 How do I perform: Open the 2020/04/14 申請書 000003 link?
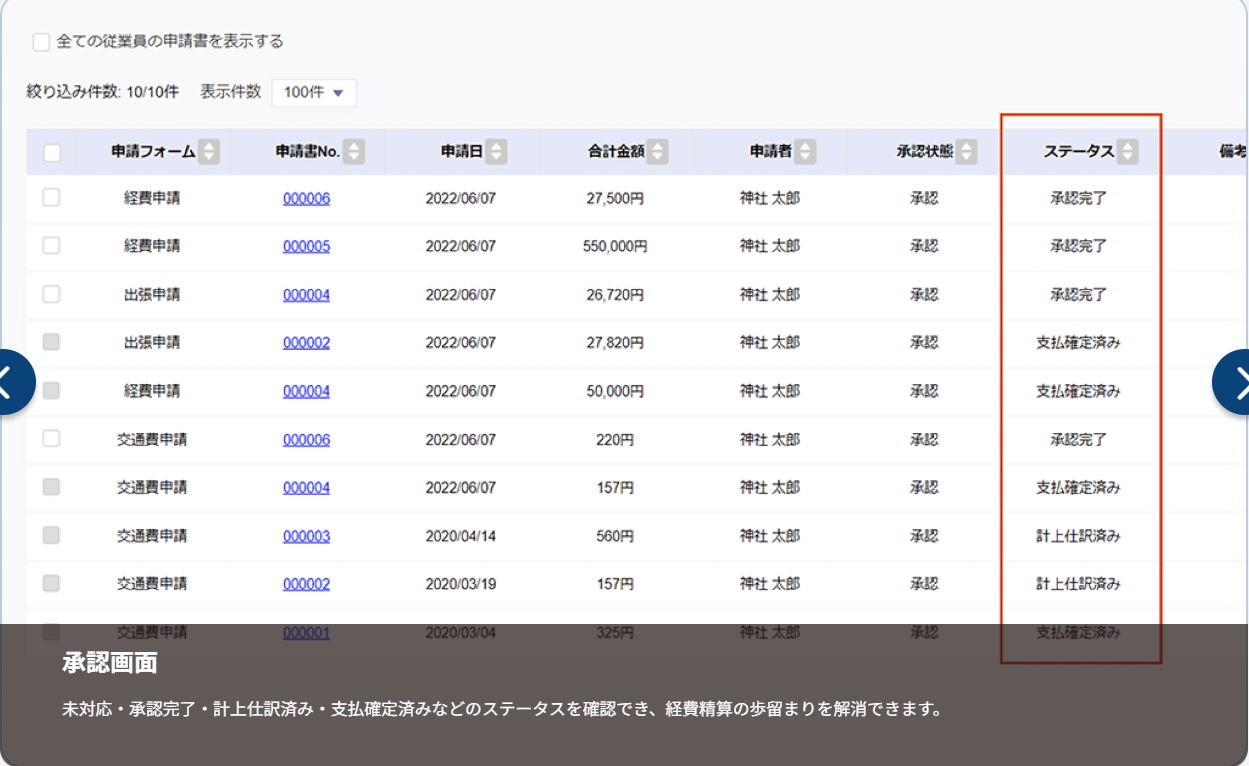[x=306, y=536]
